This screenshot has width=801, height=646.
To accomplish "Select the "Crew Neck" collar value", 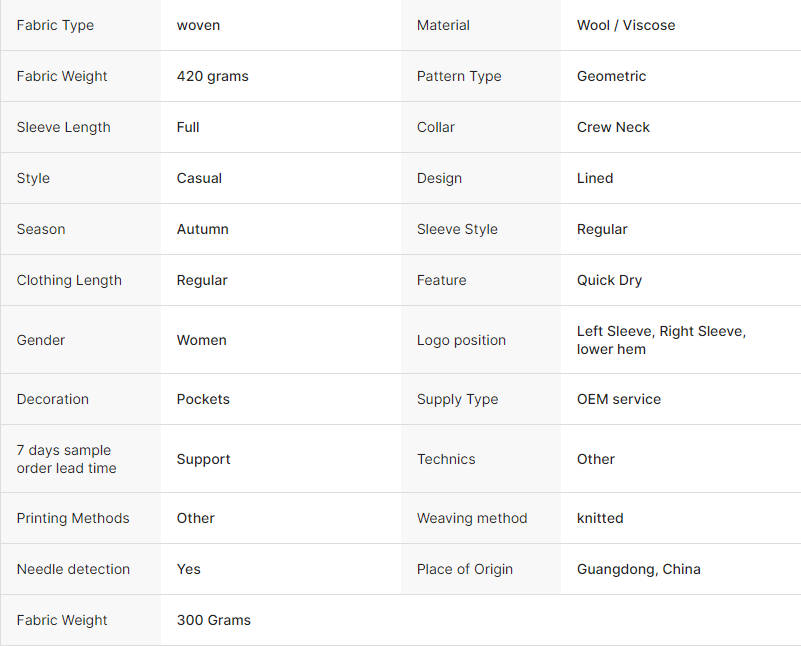I will click(x=613, y=127).
